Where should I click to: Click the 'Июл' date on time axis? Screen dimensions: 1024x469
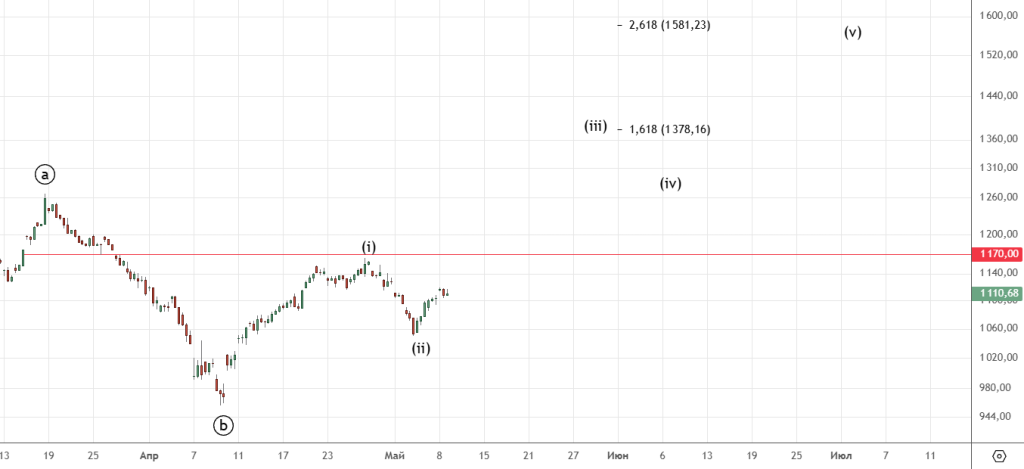point(841,455)
